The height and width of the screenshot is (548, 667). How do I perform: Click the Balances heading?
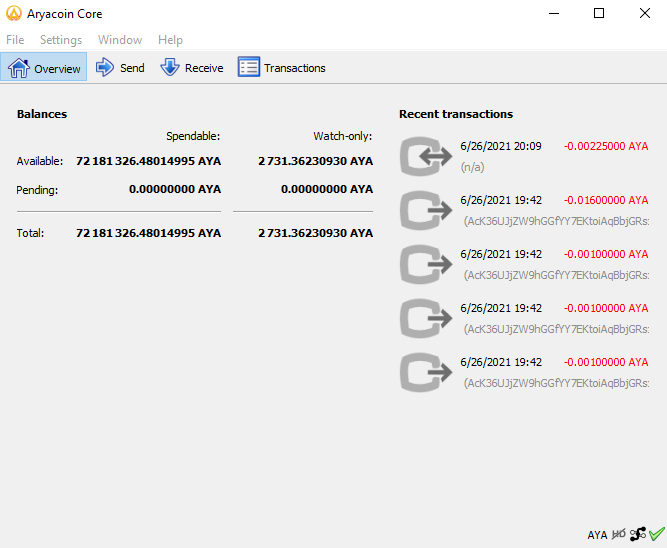pos(42,114)
